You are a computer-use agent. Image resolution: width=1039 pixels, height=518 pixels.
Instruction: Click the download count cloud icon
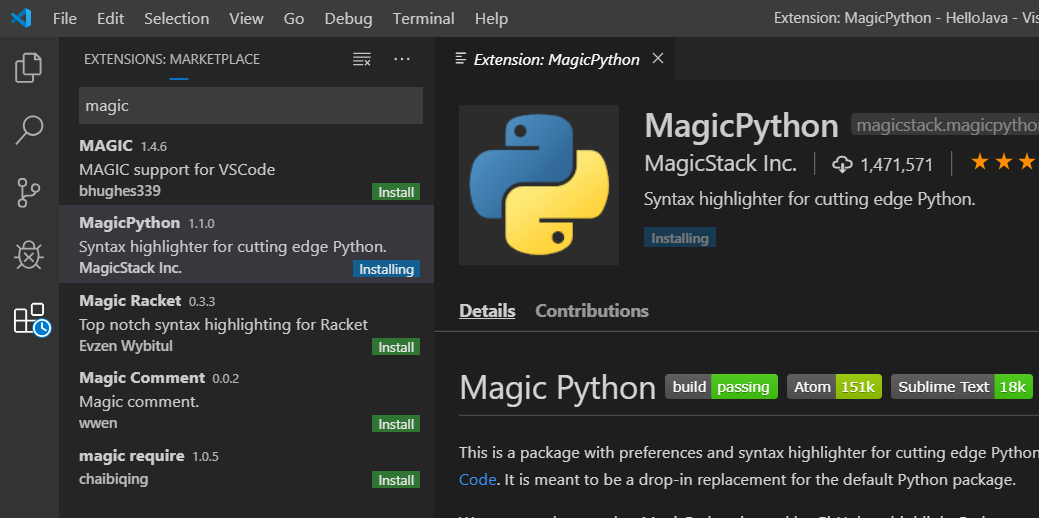(x=842, y=164)
